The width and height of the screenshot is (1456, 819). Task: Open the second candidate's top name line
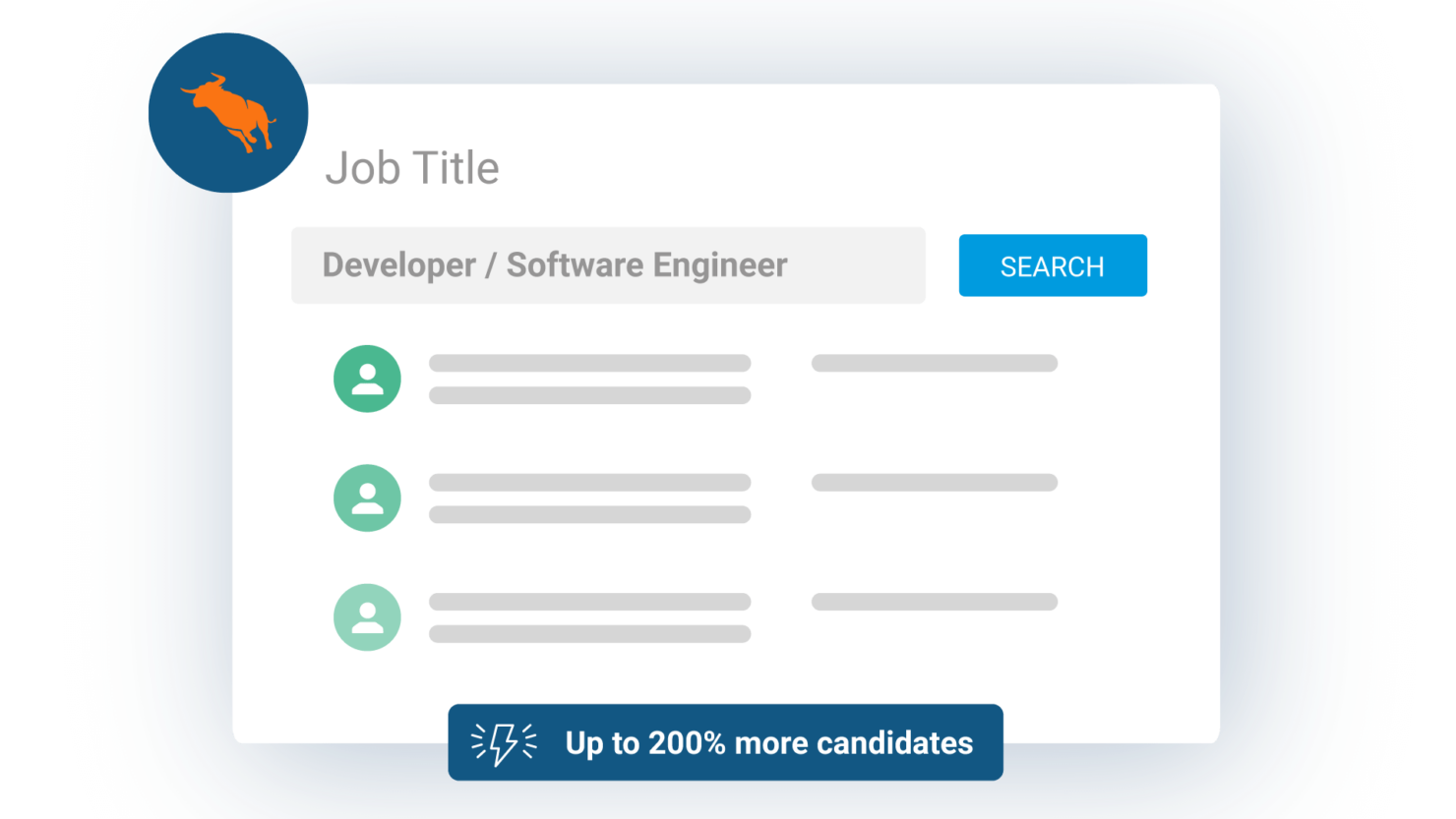(589, 483)
